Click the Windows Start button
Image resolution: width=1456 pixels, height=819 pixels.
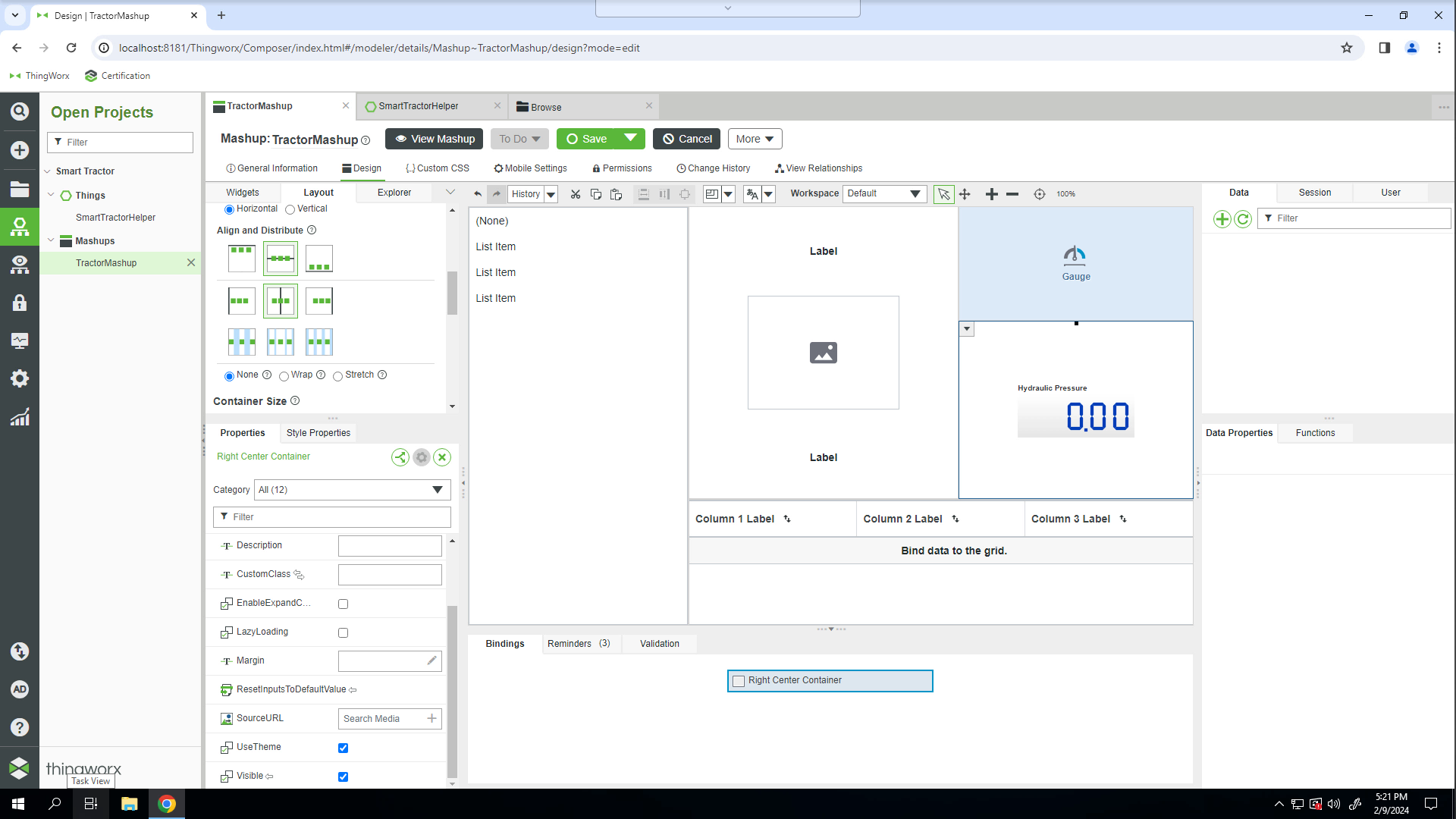(18, 804)
